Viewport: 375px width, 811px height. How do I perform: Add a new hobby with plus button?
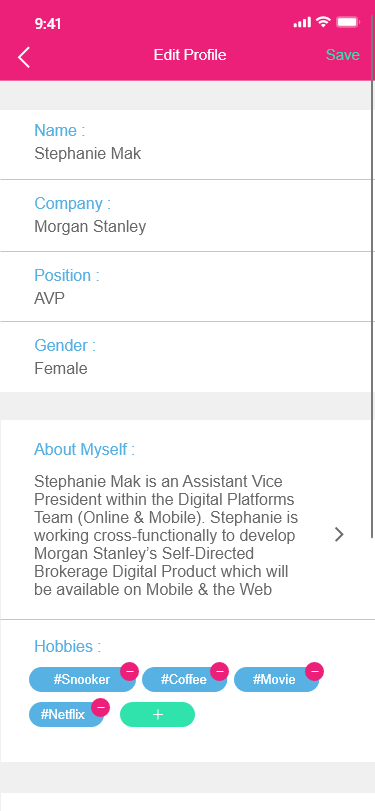coord(158,714)
